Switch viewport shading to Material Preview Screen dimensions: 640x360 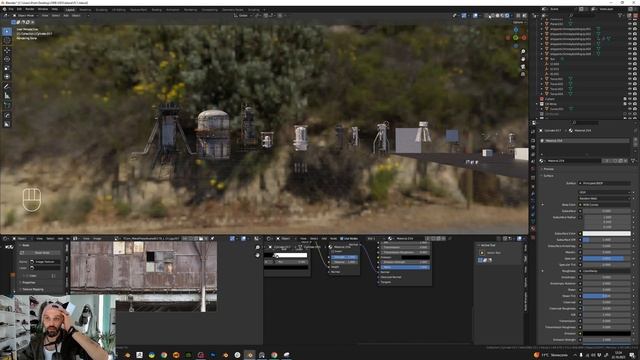(502, 16)
